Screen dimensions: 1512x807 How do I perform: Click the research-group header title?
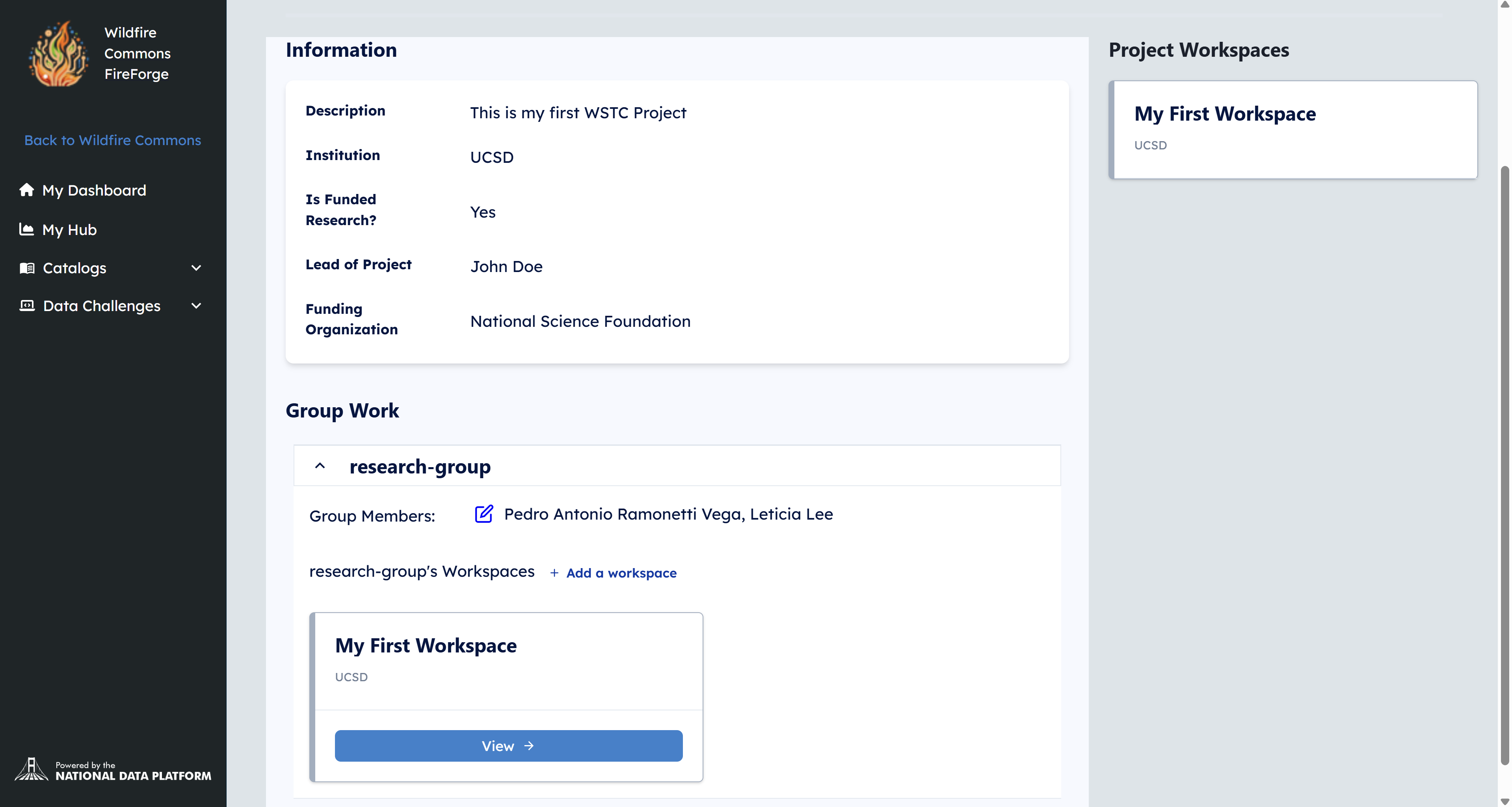click(420, 466)
